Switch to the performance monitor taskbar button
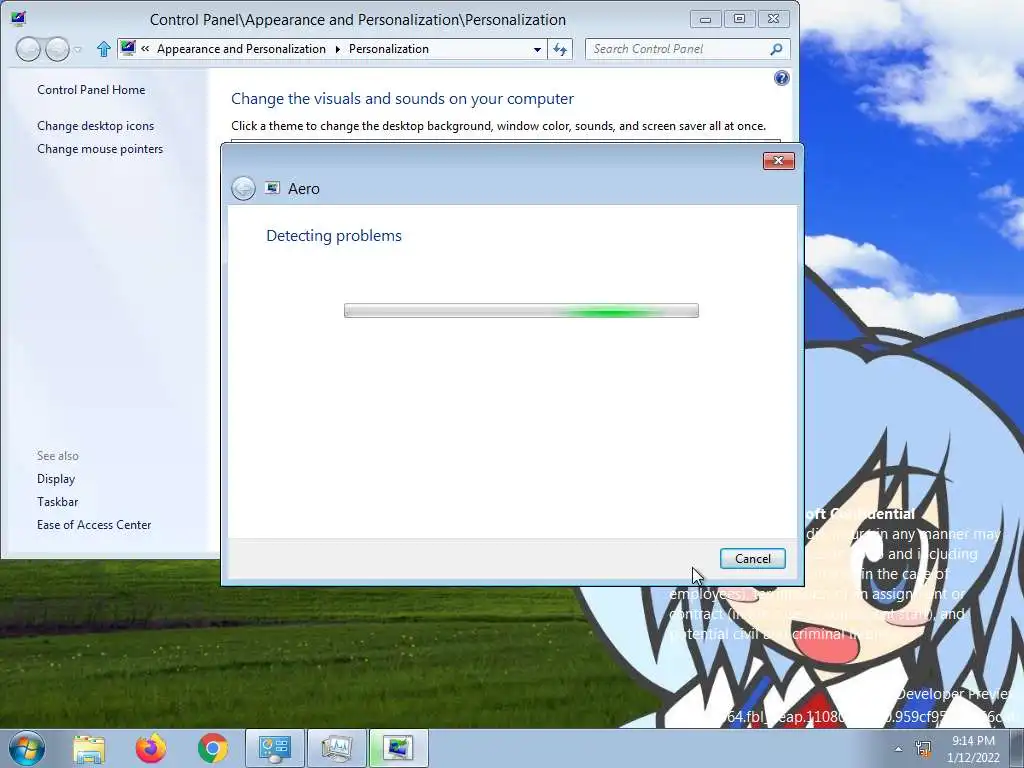 pos(337,748)
